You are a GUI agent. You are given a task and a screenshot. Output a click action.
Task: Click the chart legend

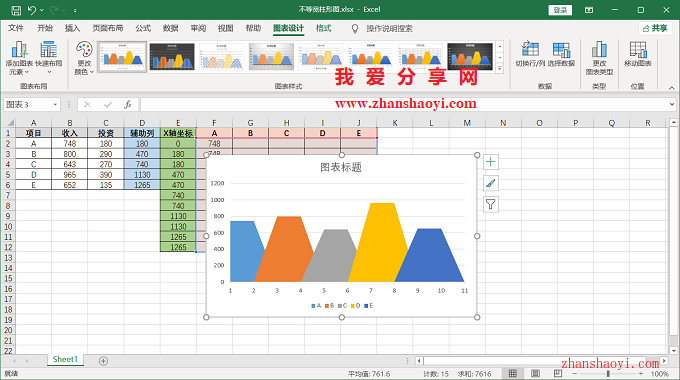coord(342,306)
